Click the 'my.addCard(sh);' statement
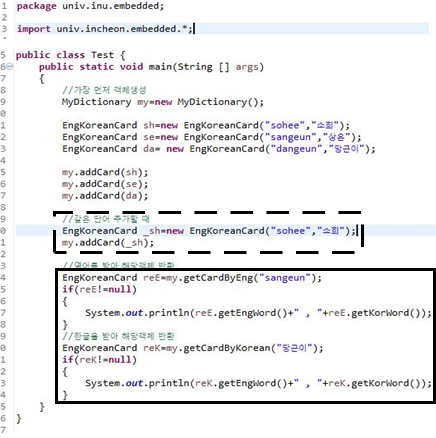Viewport: 436px width, 438px height. 105,172
